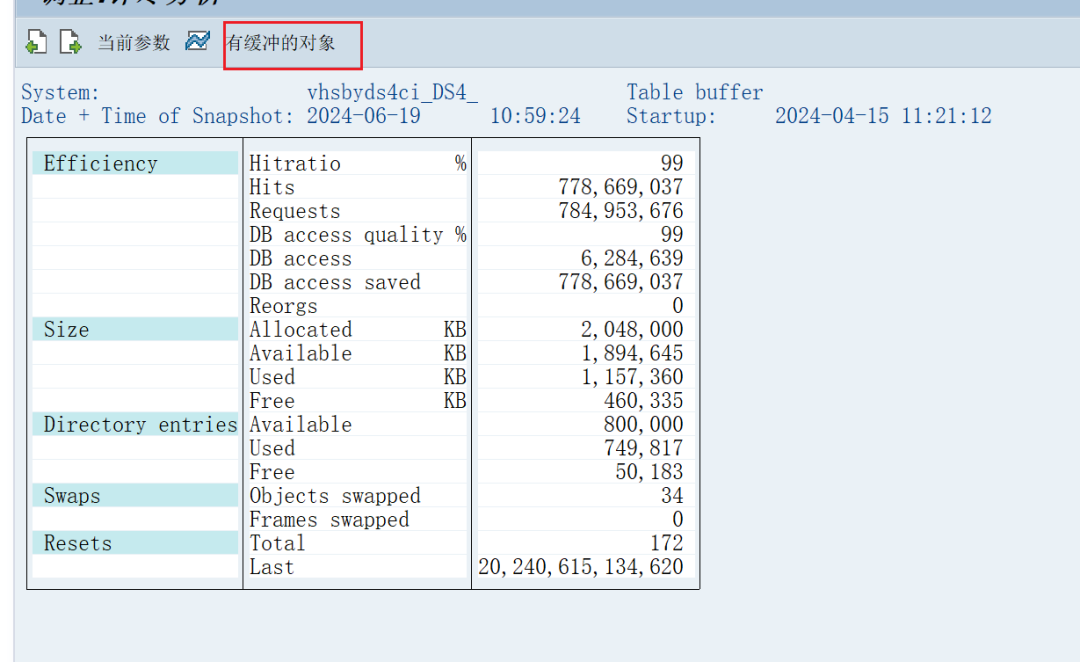Click the system name vhsbyds4ci_DS4_
This screenshot has width=1080, height=662.
point(392,92)
